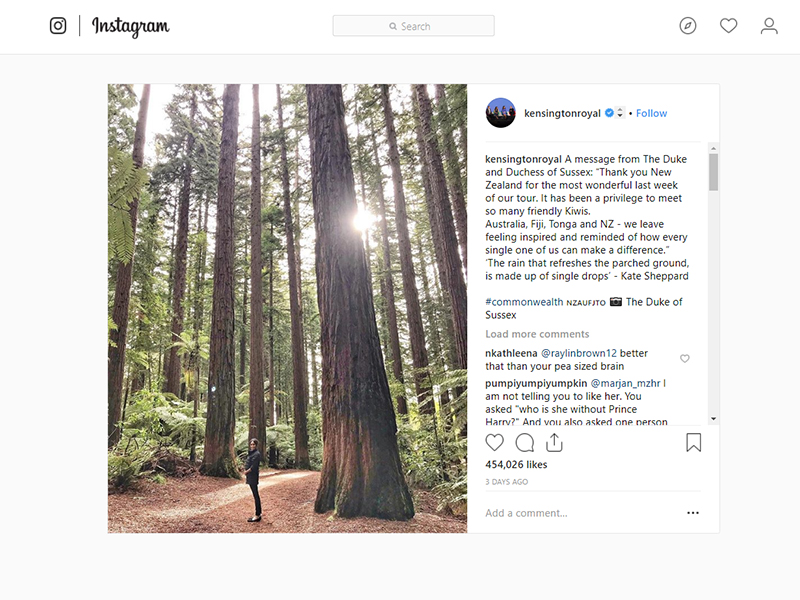
Task: Open the #commonwealth hashtag link
Action: [x=523, y=302]
